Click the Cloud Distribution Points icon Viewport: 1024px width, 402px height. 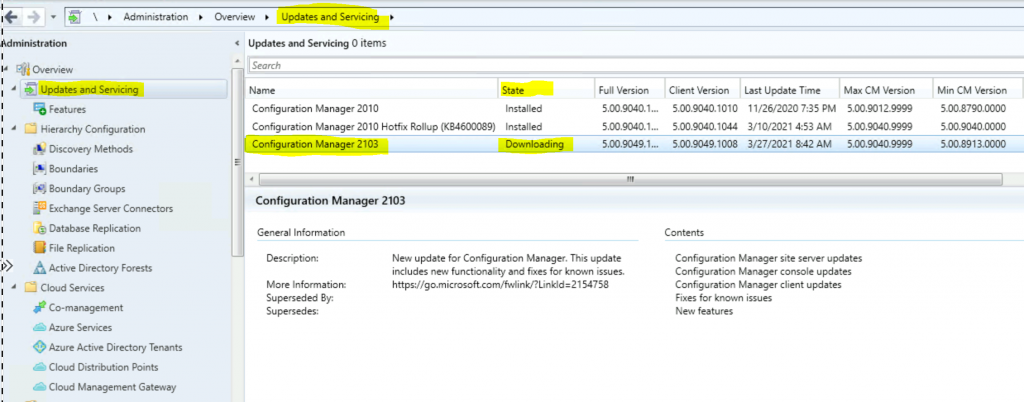pos(39,367)
